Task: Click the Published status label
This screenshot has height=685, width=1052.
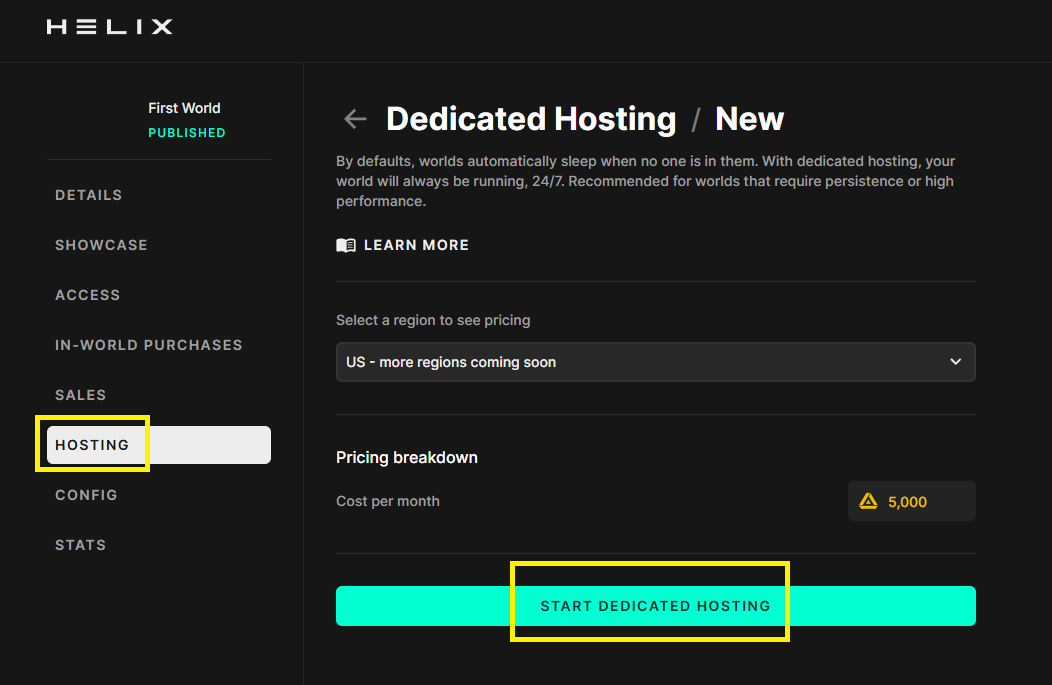Action: (187, 133)
